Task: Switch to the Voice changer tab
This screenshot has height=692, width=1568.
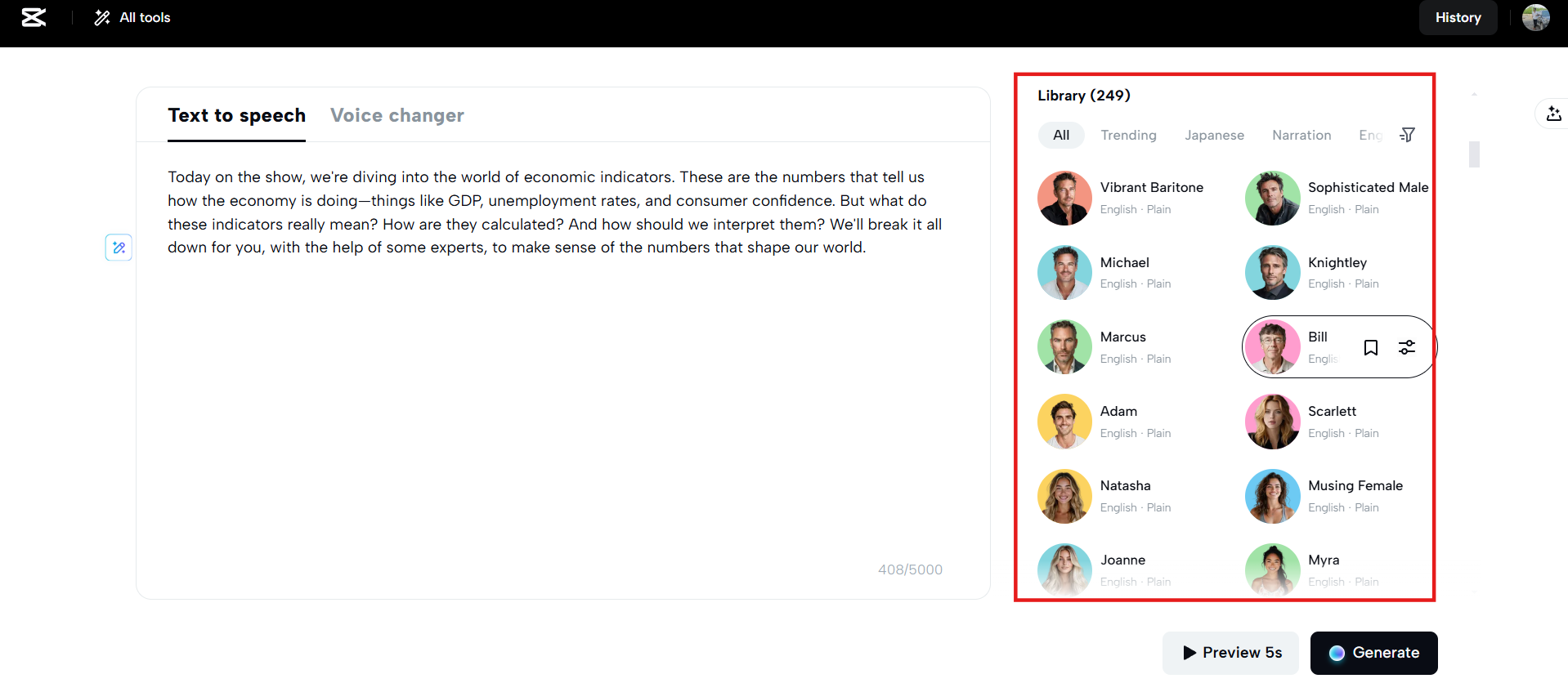Action: pos(396,115)
